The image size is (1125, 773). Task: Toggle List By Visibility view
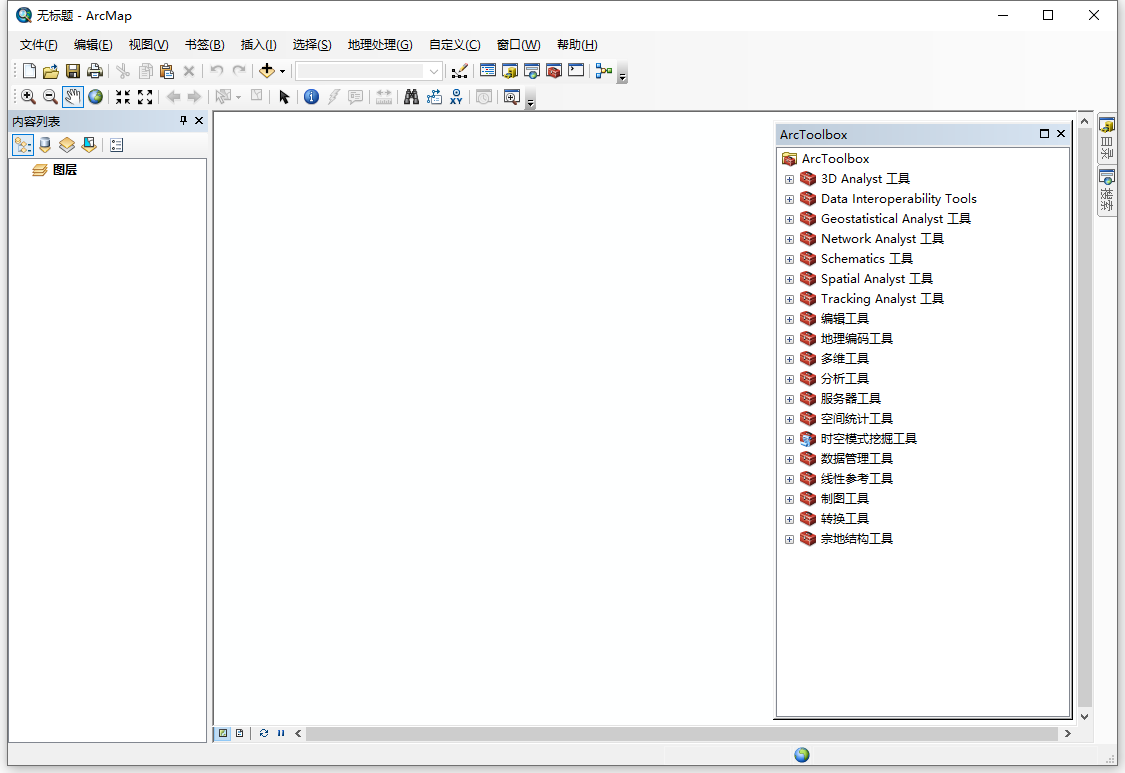[x=67, y=146]
